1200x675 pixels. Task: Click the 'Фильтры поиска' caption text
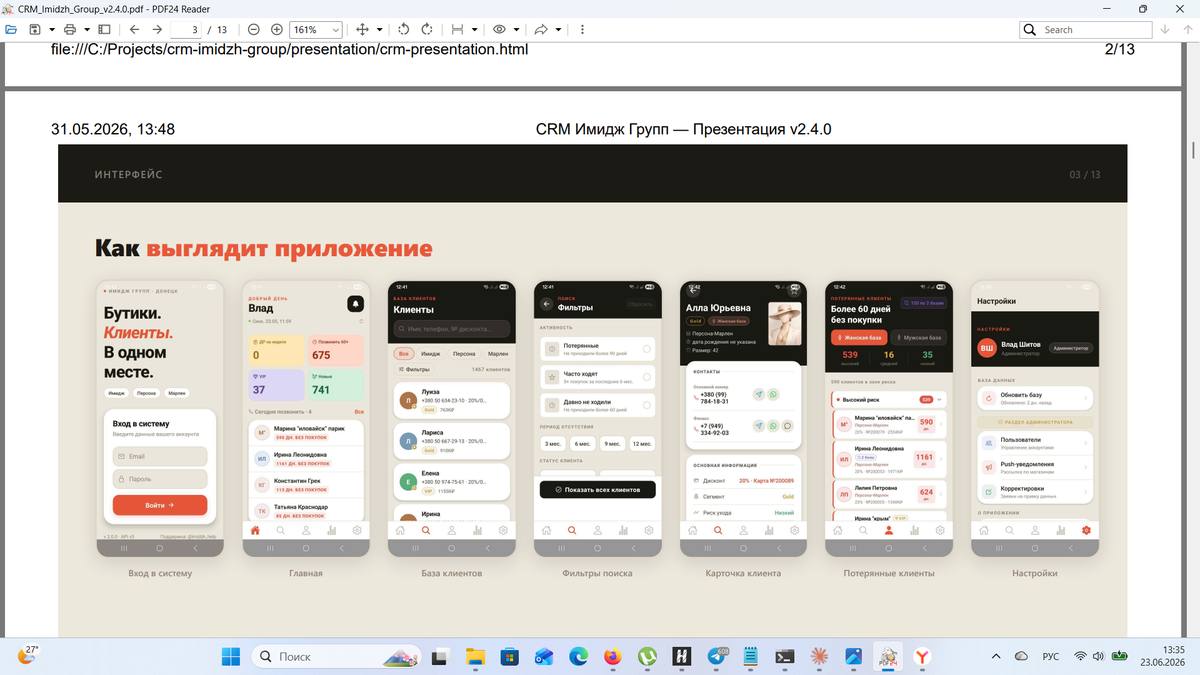point(597,573)
